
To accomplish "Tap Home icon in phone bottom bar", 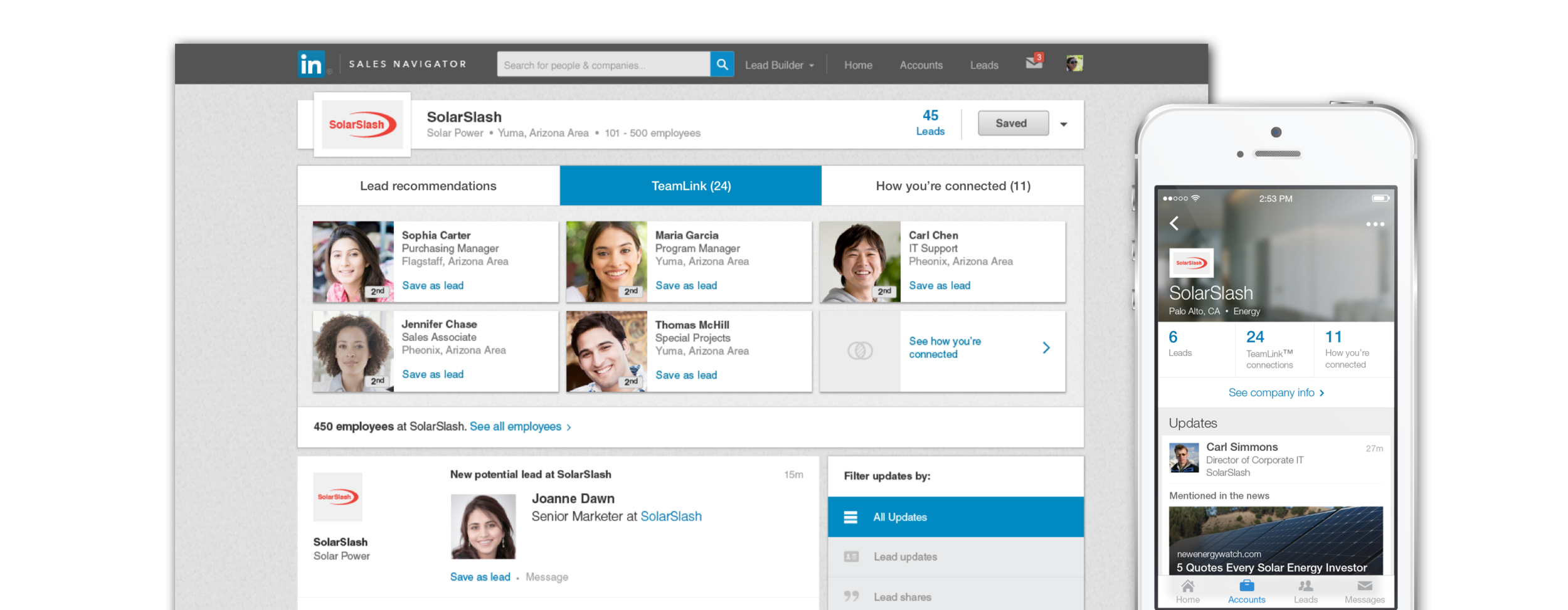I will click(x=1187, y=586).
